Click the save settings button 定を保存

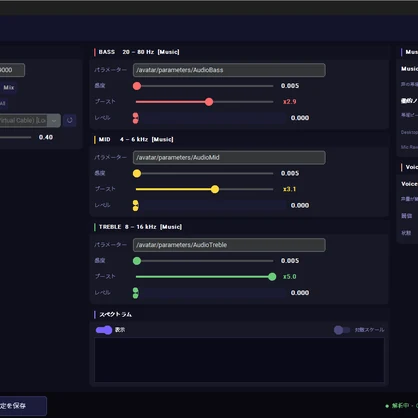(23, 406)
